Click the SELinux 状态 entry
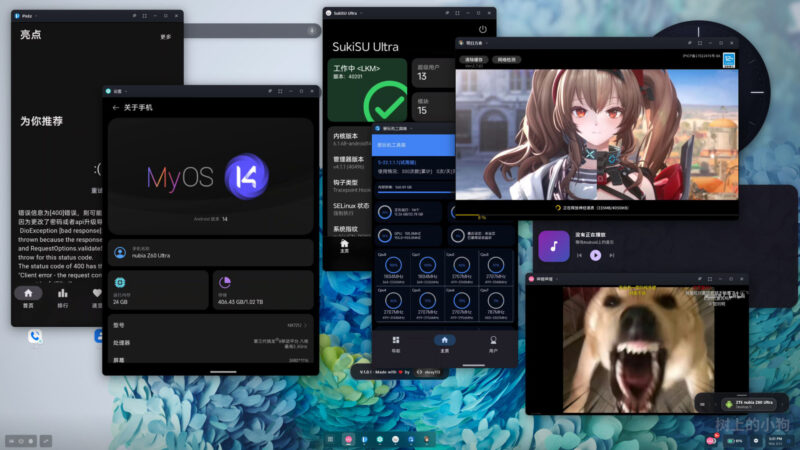This screenshot has width=800, height=450. point(352,209)
